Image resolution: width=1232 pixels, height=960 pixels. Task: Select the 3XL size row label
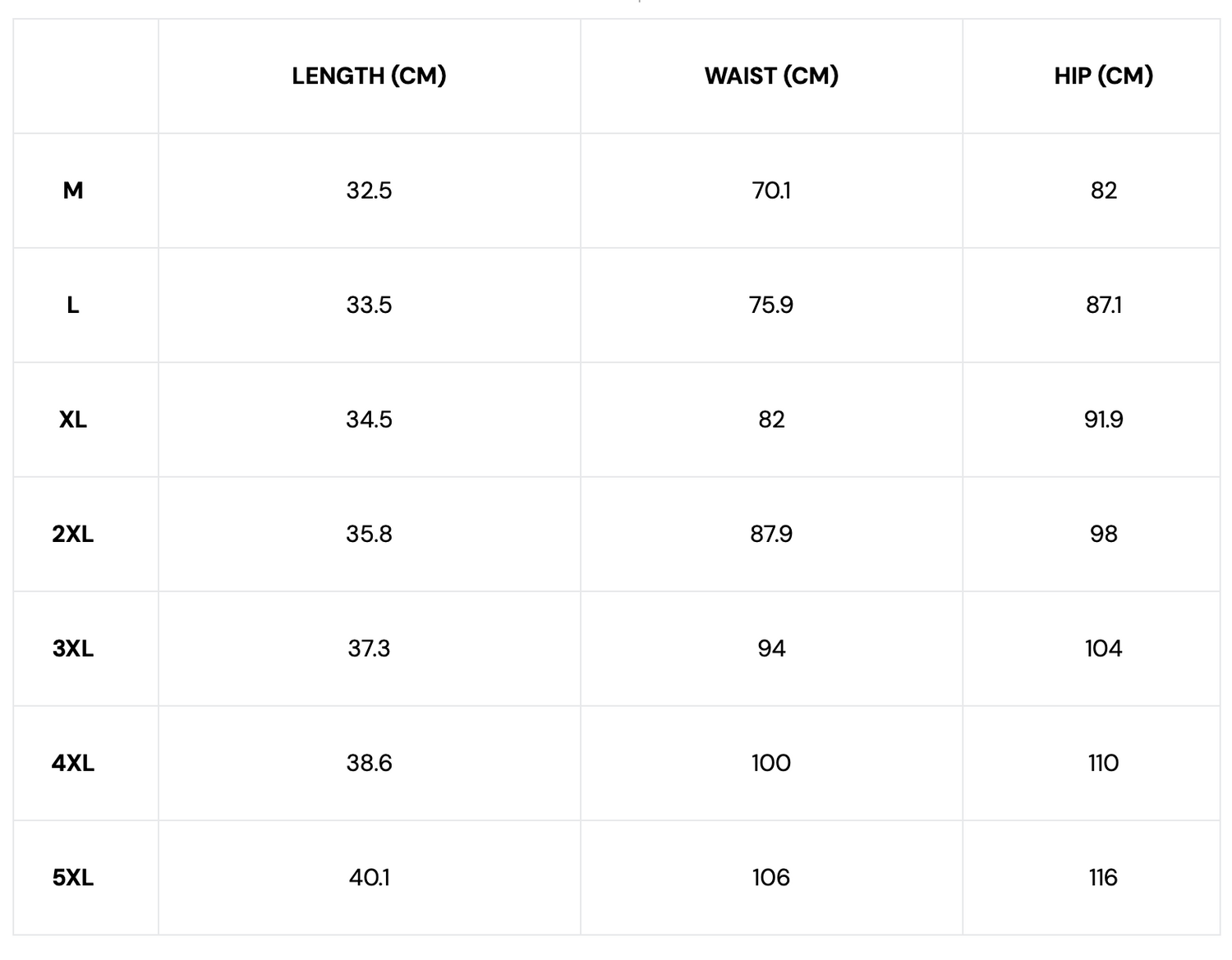point(73,649)
